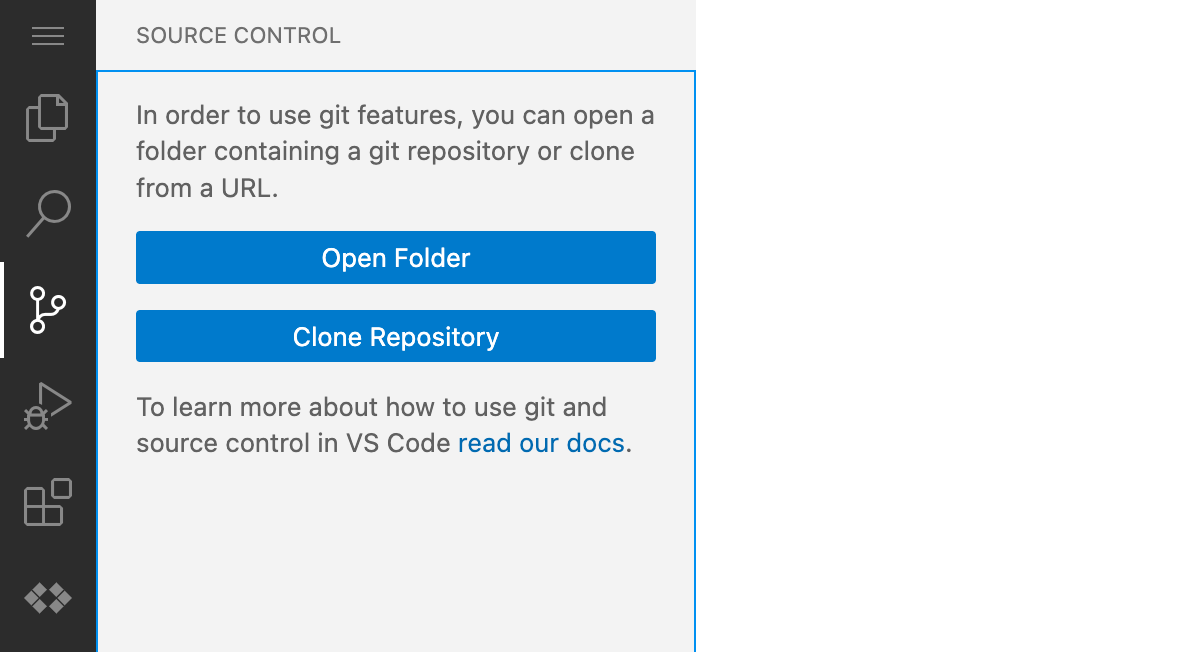Click the divider between side bar and editor
Image resolution: width=1192 pixels, height=652 pixels.
pyautogui.click(x=696, y=326)
